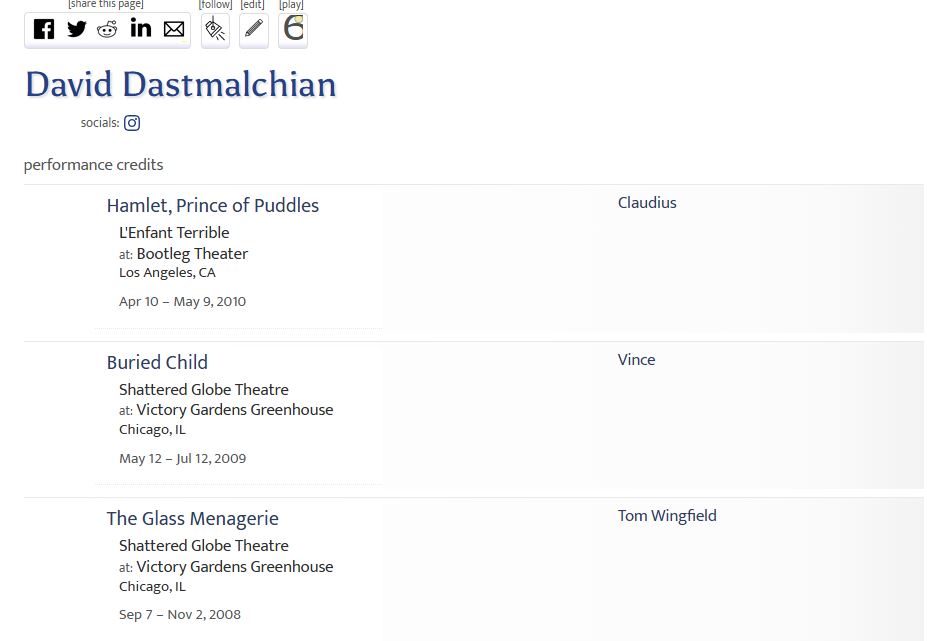Open Victory Gardens Greenhouse under Buried Child

pyautogui.click(x=235, y=410)
